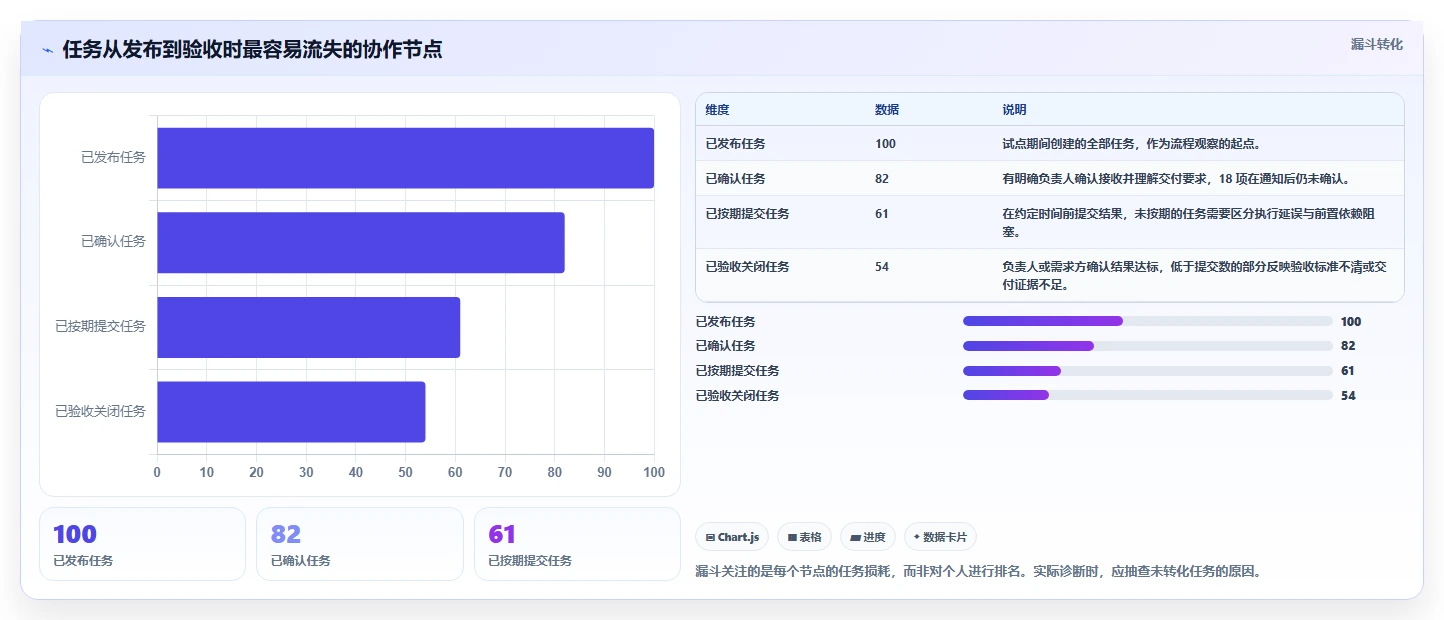Viewport: 1444px width, 620px height.
Task: Click the lightning icon beside the title
Action: tap(47, 50)
